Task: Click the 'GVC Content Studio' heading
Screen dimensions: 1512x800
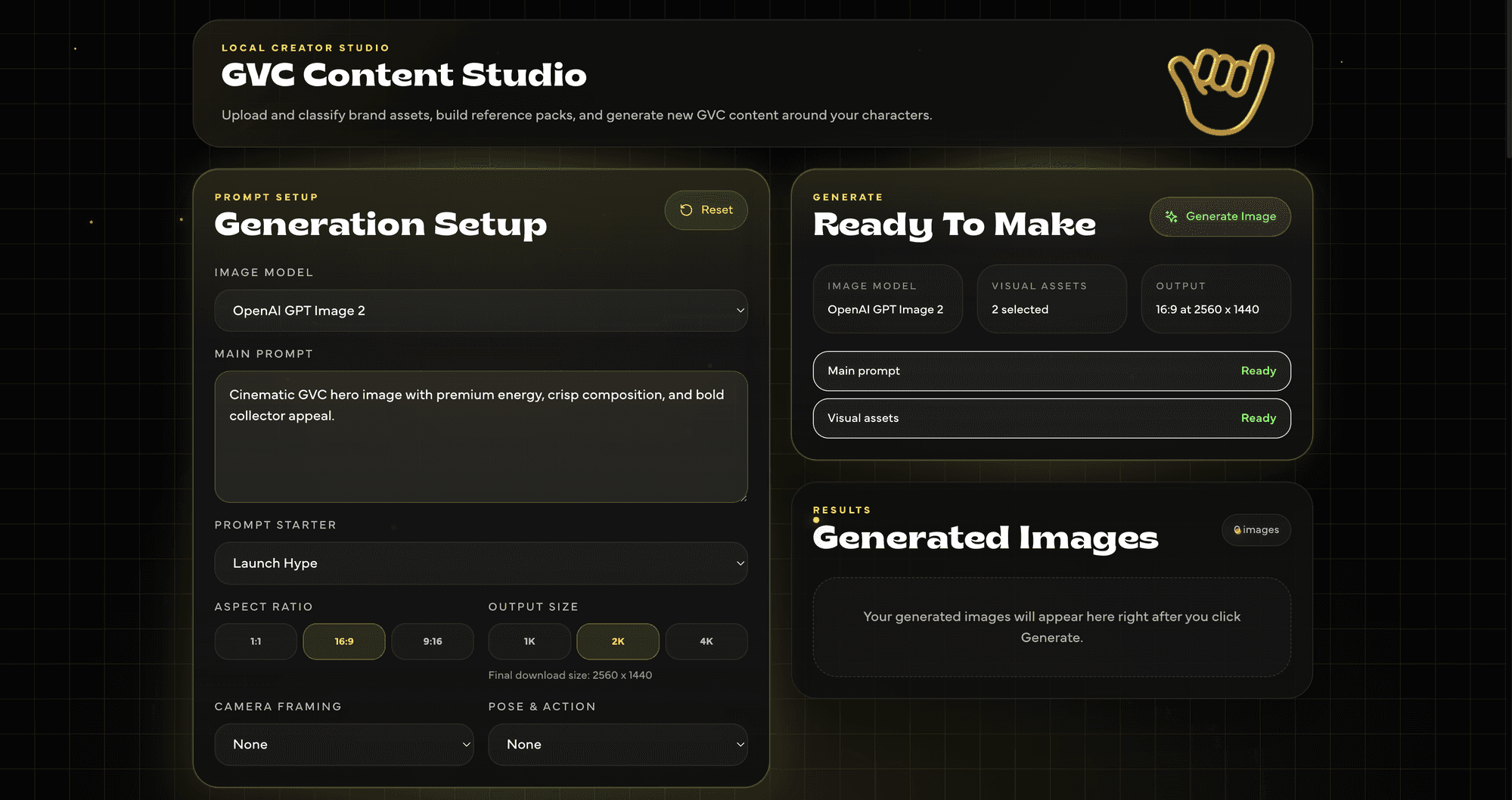Action: (x=404, y=75)
